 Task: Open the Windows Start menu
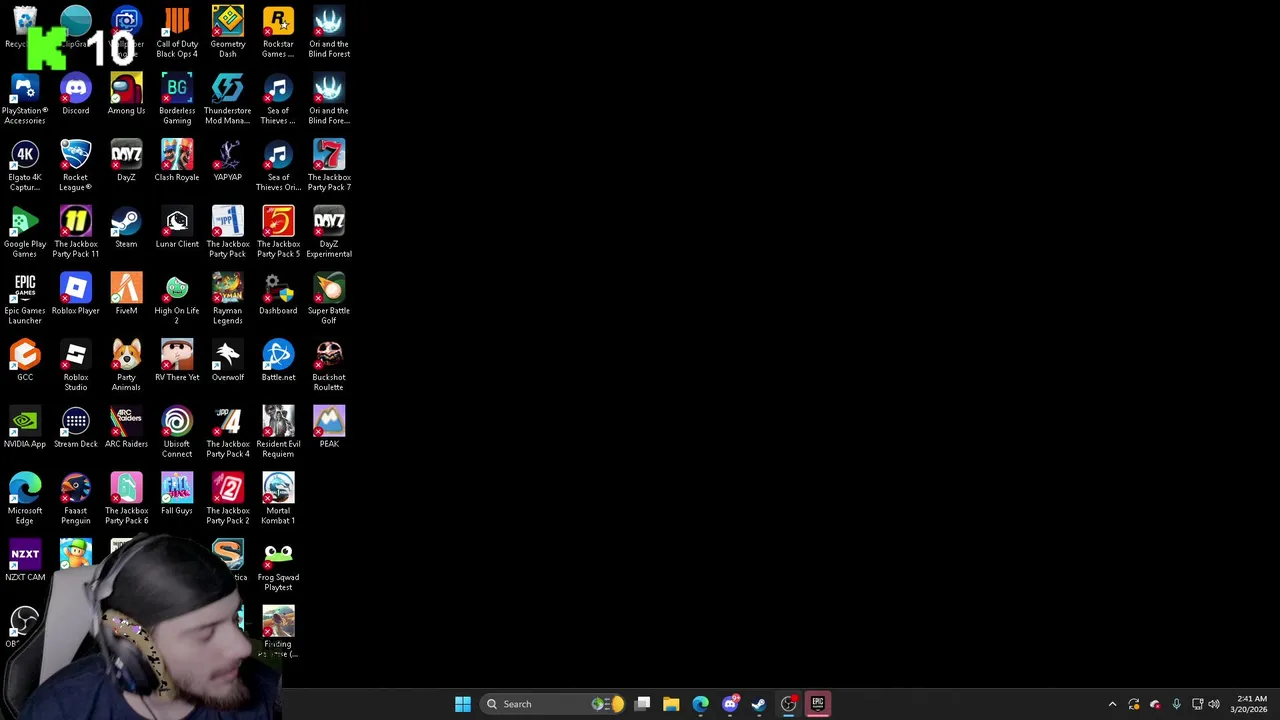(x=463, y=704)
